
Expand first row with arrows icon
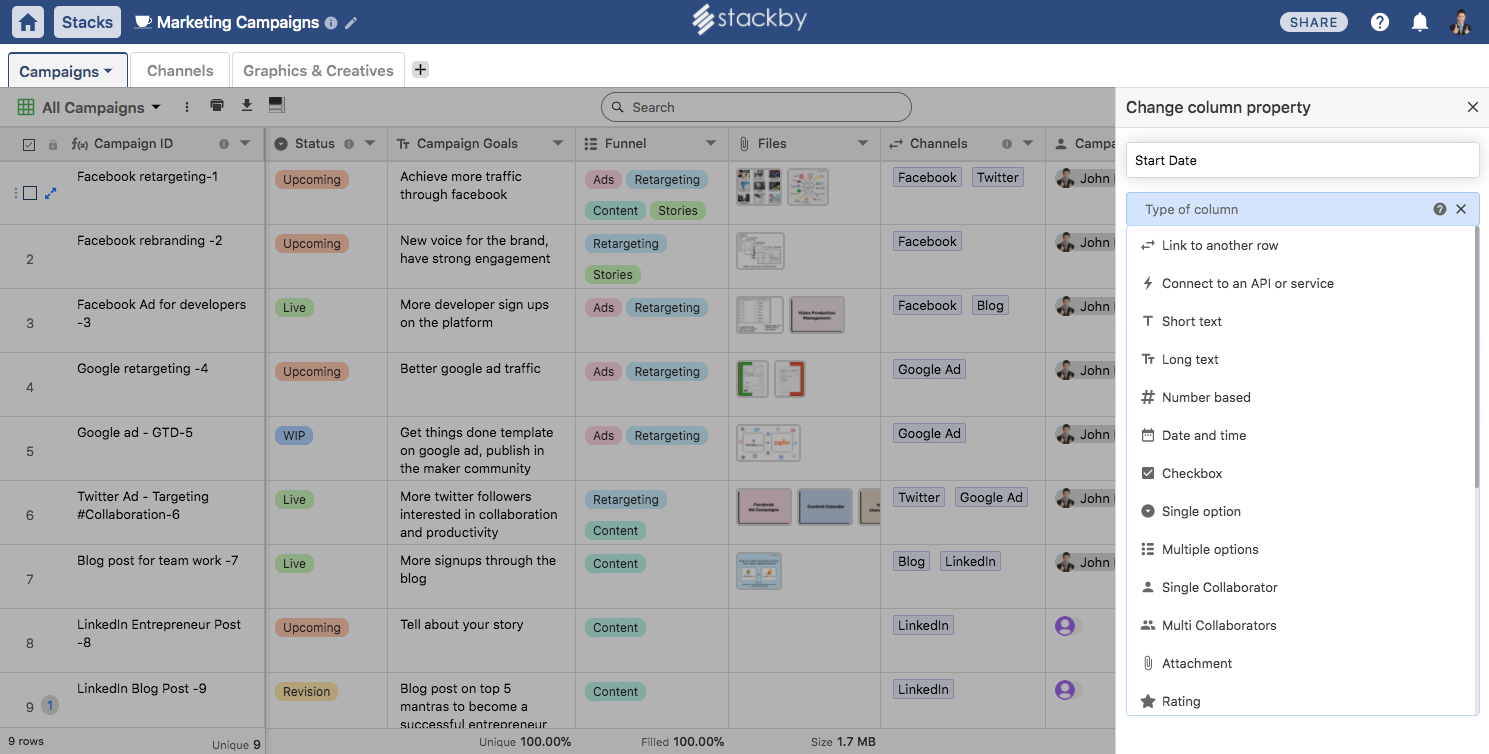coord(51,193)
